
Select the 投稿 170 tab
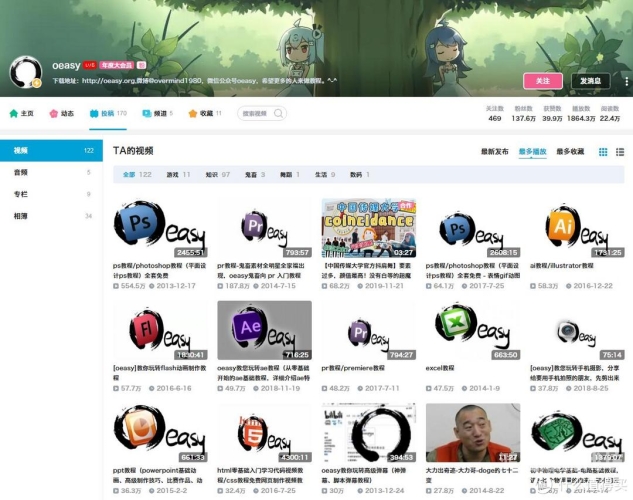click(x=108, y=113)
